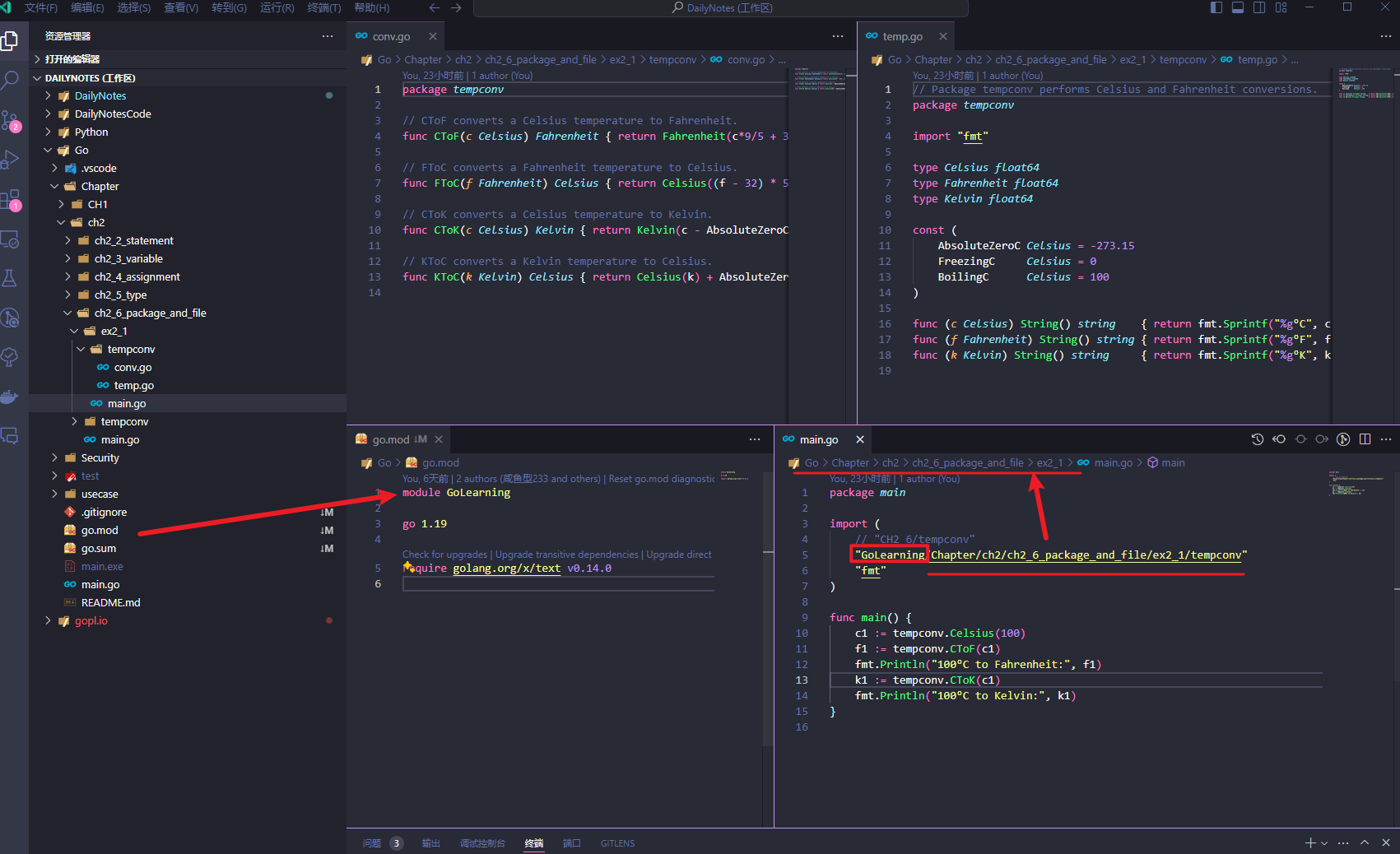The width and height of the screenshot is (1400, 854).
Task: Customize layout from the title bar icon
Action: (1281, 7)
